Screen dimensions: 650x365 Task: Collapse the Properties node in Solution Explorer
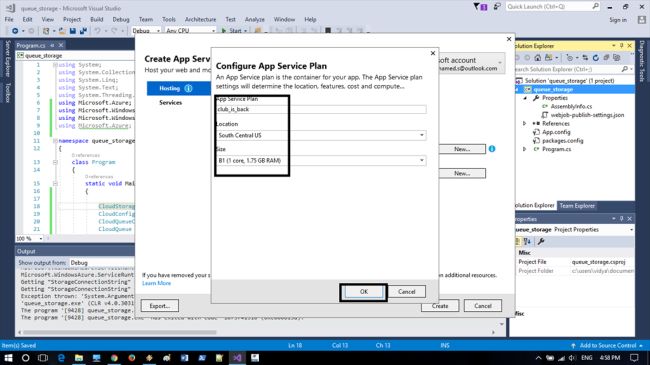(x=525, y=98)
